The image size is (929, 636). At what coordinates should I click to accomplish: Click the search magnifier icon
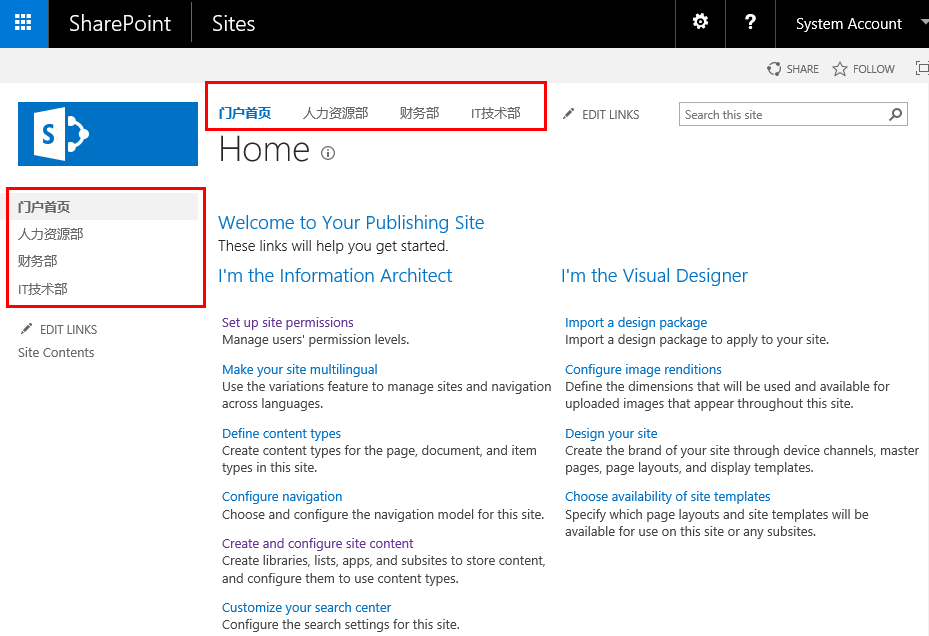tap(896, 114)
